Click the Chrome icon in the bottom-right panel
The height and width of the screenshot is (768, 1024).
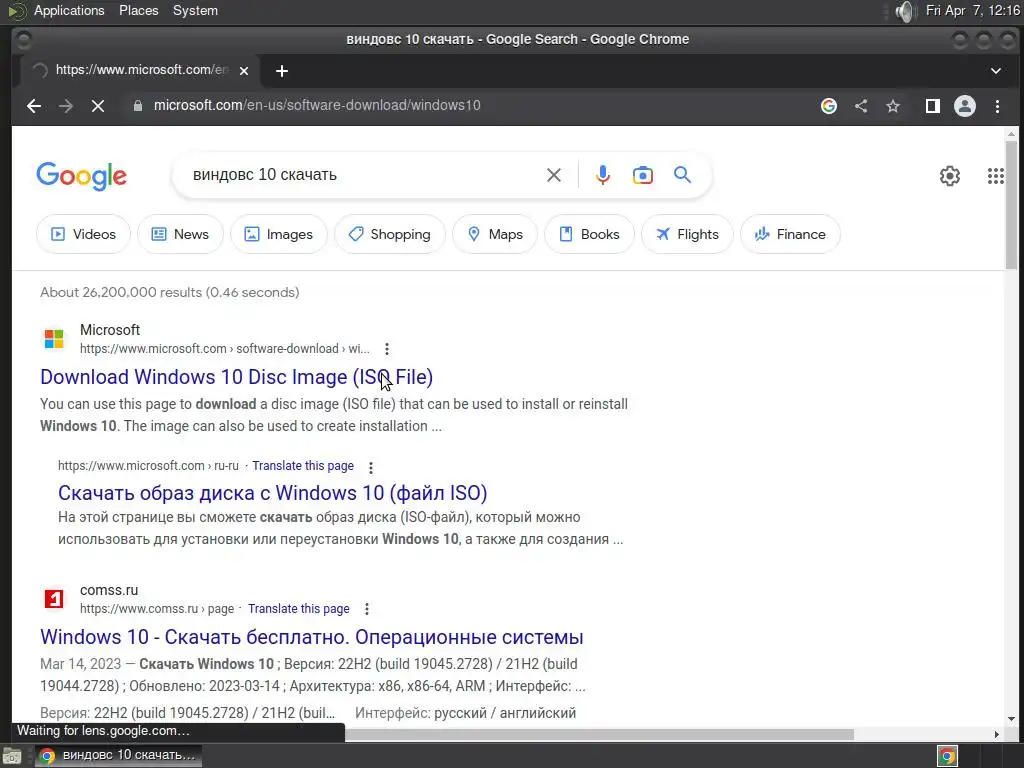947,756
